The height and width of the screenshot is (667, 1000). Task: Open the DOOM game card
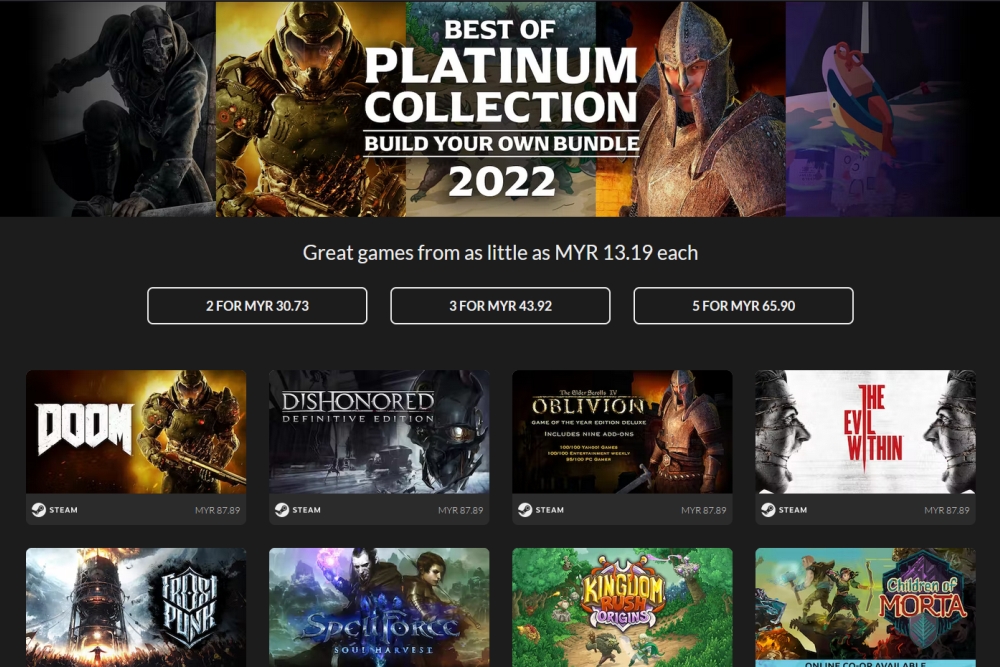point(136,447)
